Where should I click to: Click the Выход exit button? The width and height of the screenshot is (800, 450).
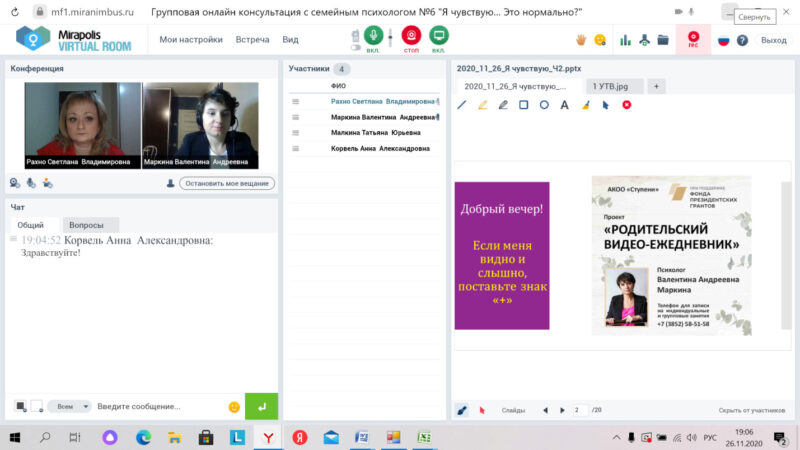point(773,40)
